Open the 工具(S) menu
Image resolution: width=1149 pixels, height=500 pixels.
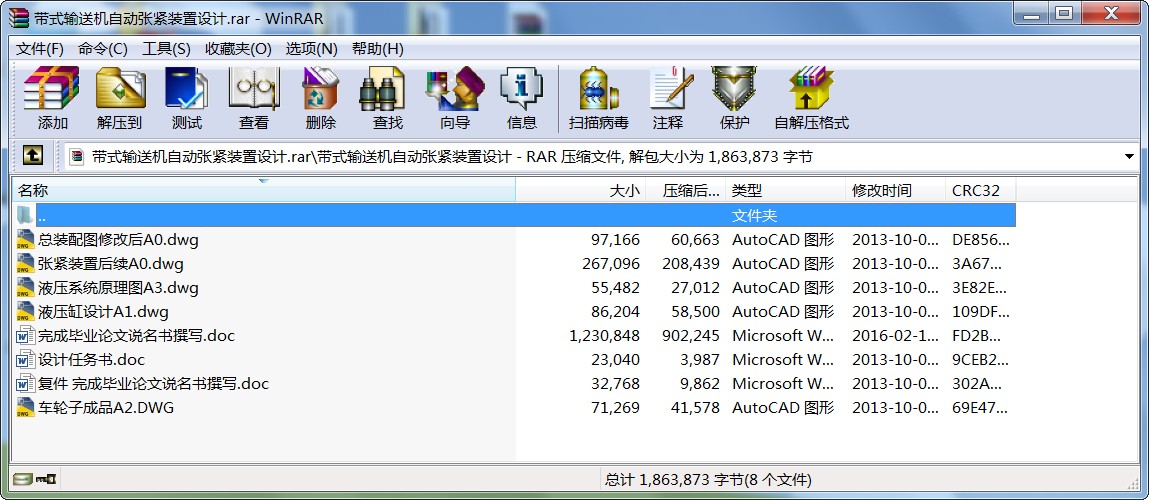pos(166,49)
